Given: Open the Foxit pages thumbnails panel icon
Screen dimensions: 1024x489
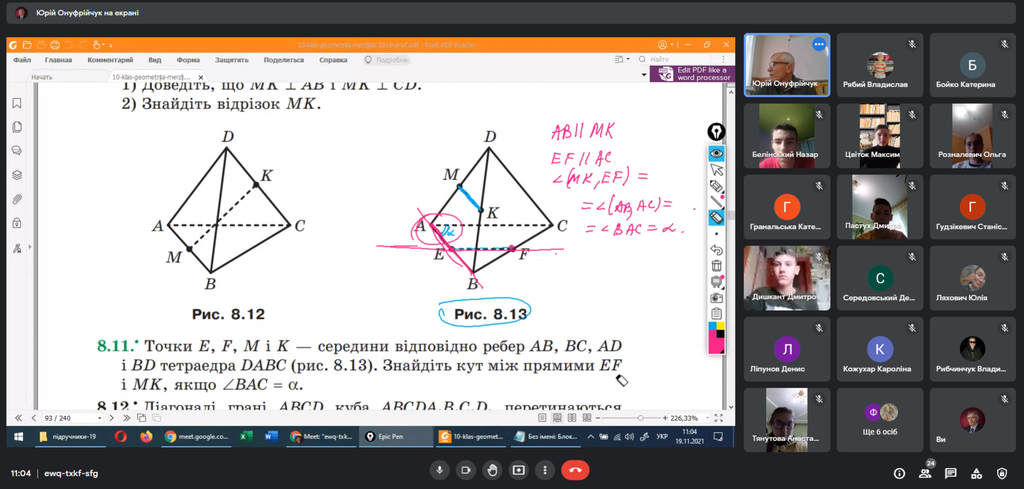Looking at the screenshot, I should pos(17,127).
